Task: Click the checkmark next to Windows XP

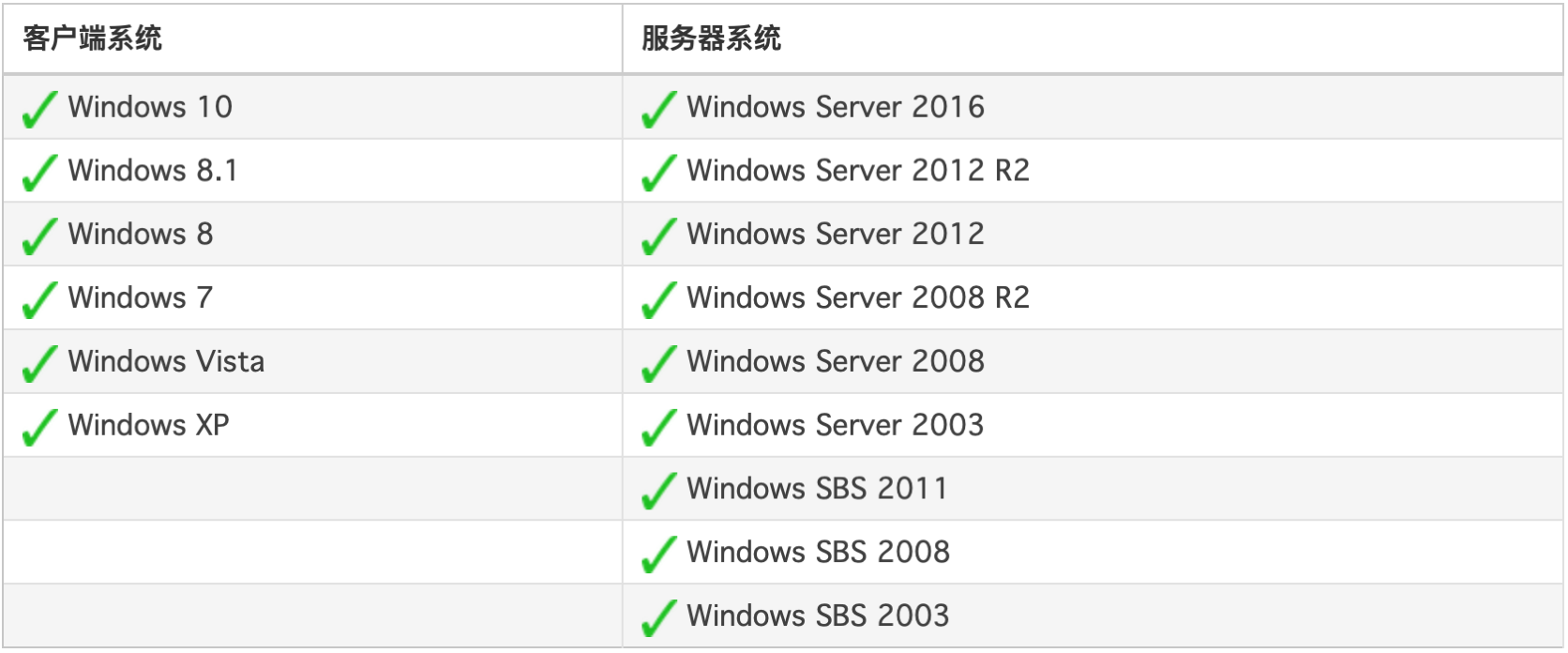Action: point(39,428)
